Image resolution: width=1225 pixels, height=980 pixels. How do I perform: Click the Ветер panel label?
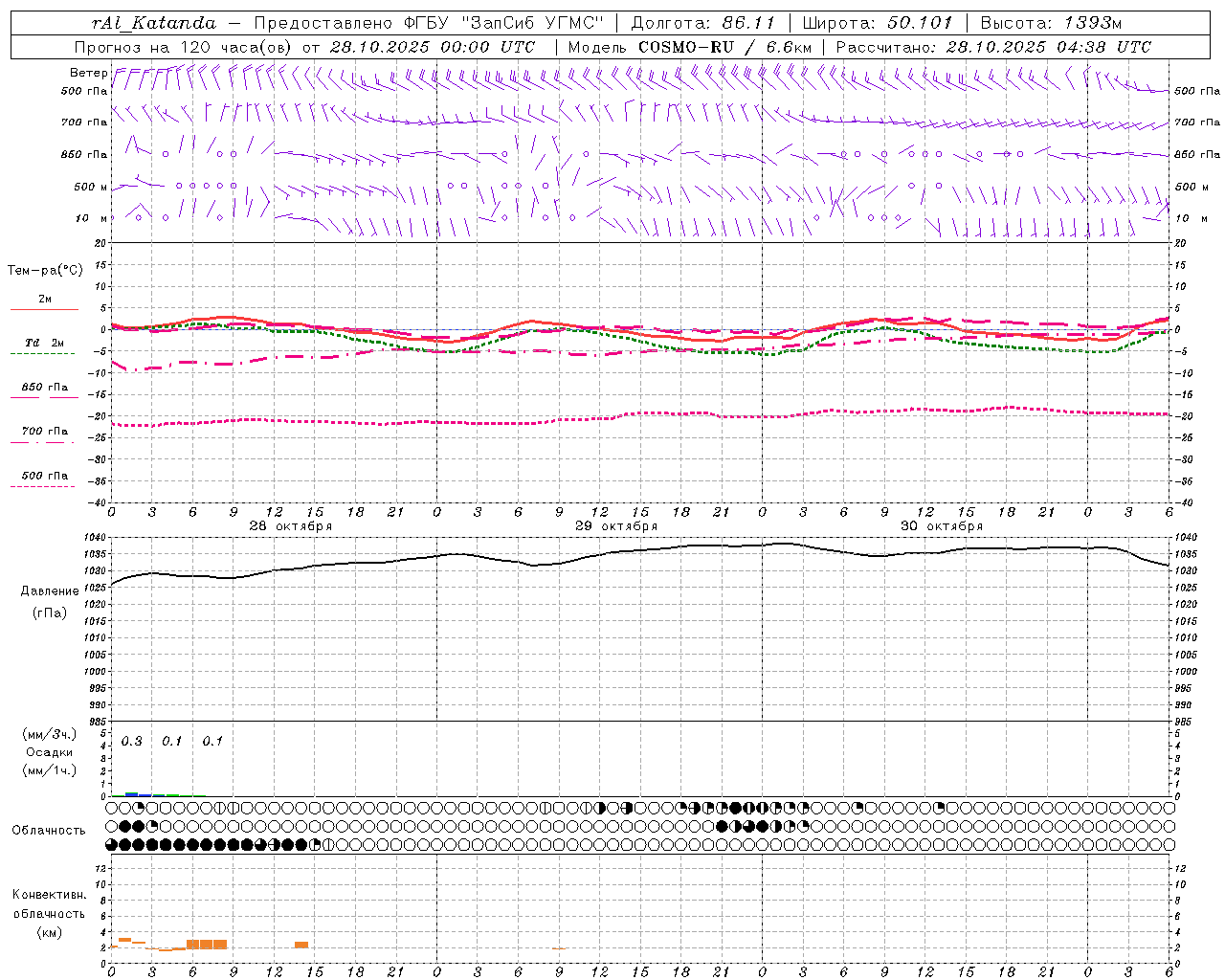click(x=88, y=73)
